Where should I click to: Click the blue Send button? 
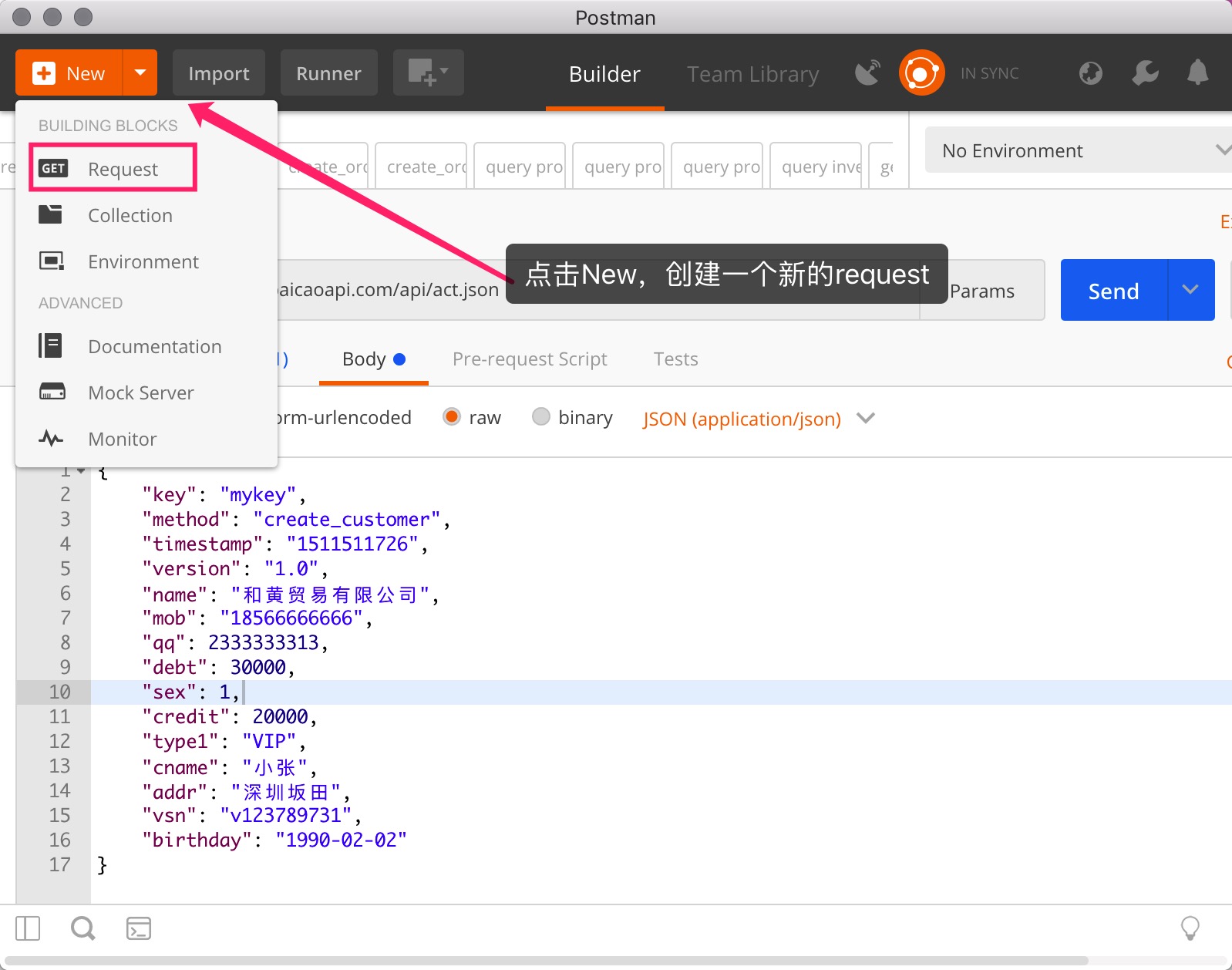pyautogui.click(x=1113, y=291)
